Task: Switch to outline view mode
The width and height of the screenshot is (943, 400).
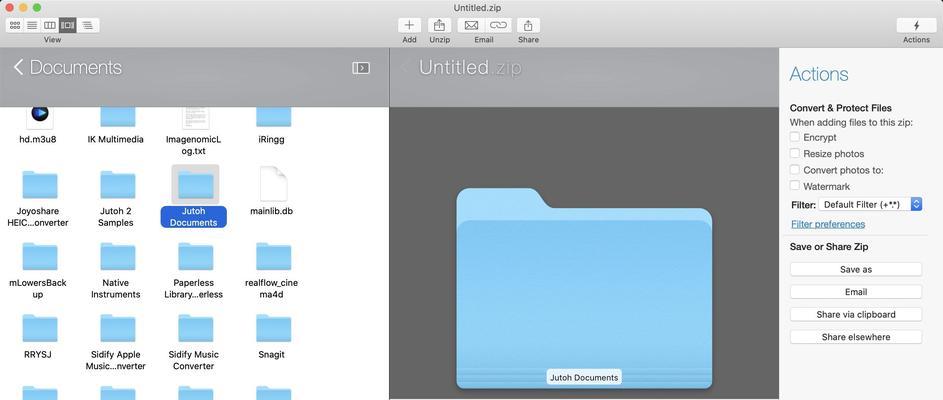Action: click(x=87, y=25)
